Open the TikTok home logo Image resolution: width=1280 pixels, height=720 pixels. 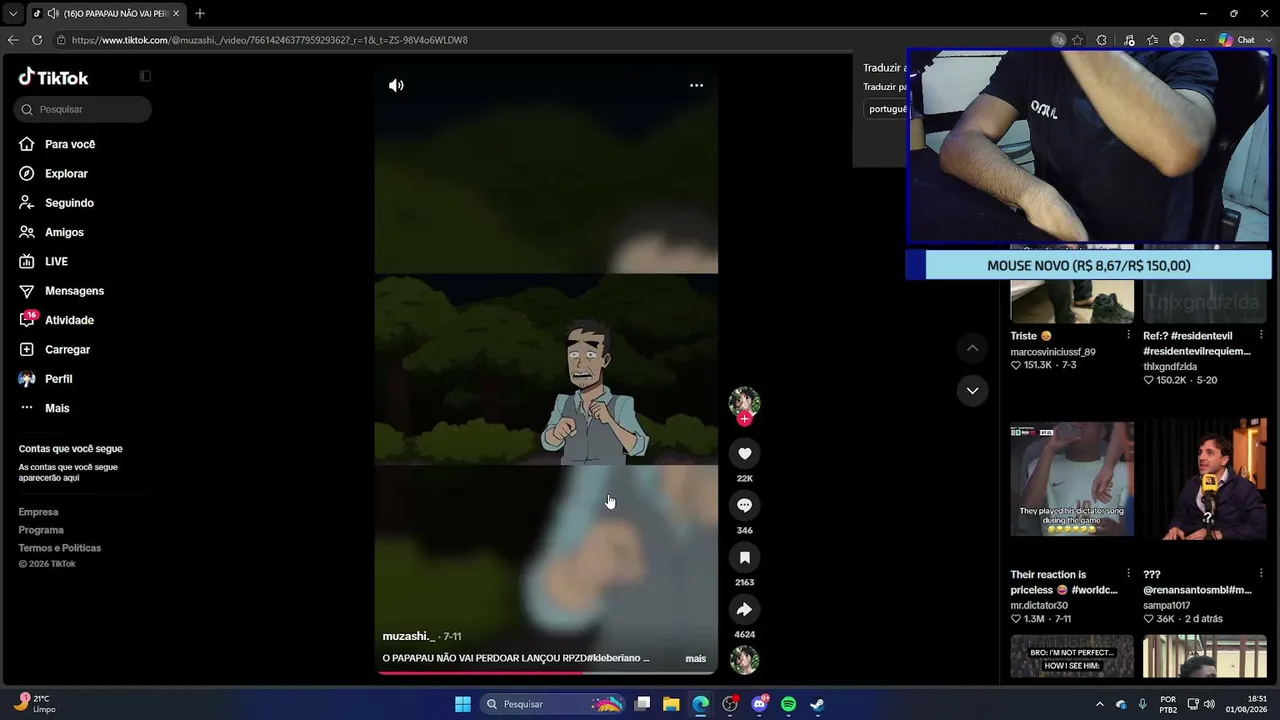54,77
